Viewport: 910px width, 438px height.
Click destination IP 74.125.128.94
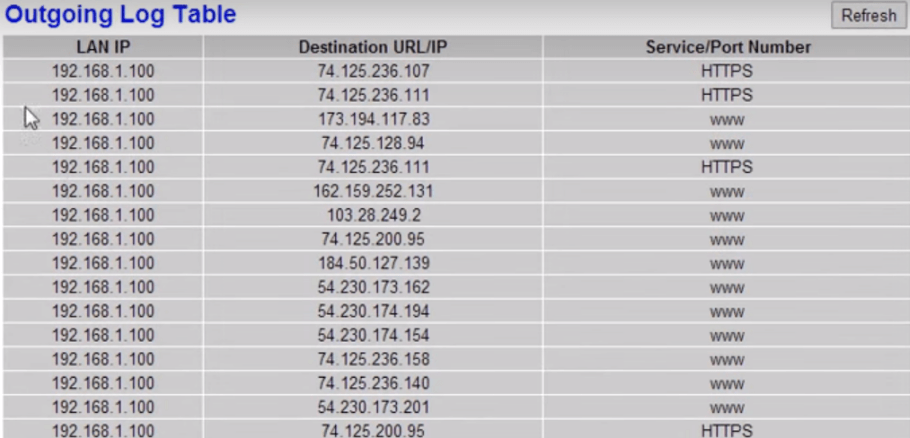(x=373, y=143)
